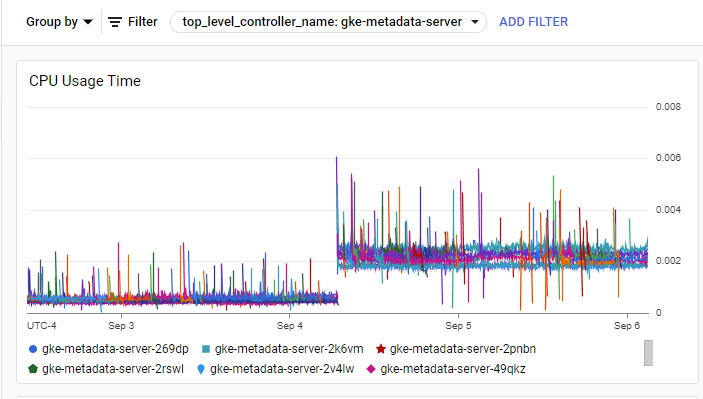Click the UTC-4 timezone label
Screen dimensions: 703x399
tap(42, 326)
